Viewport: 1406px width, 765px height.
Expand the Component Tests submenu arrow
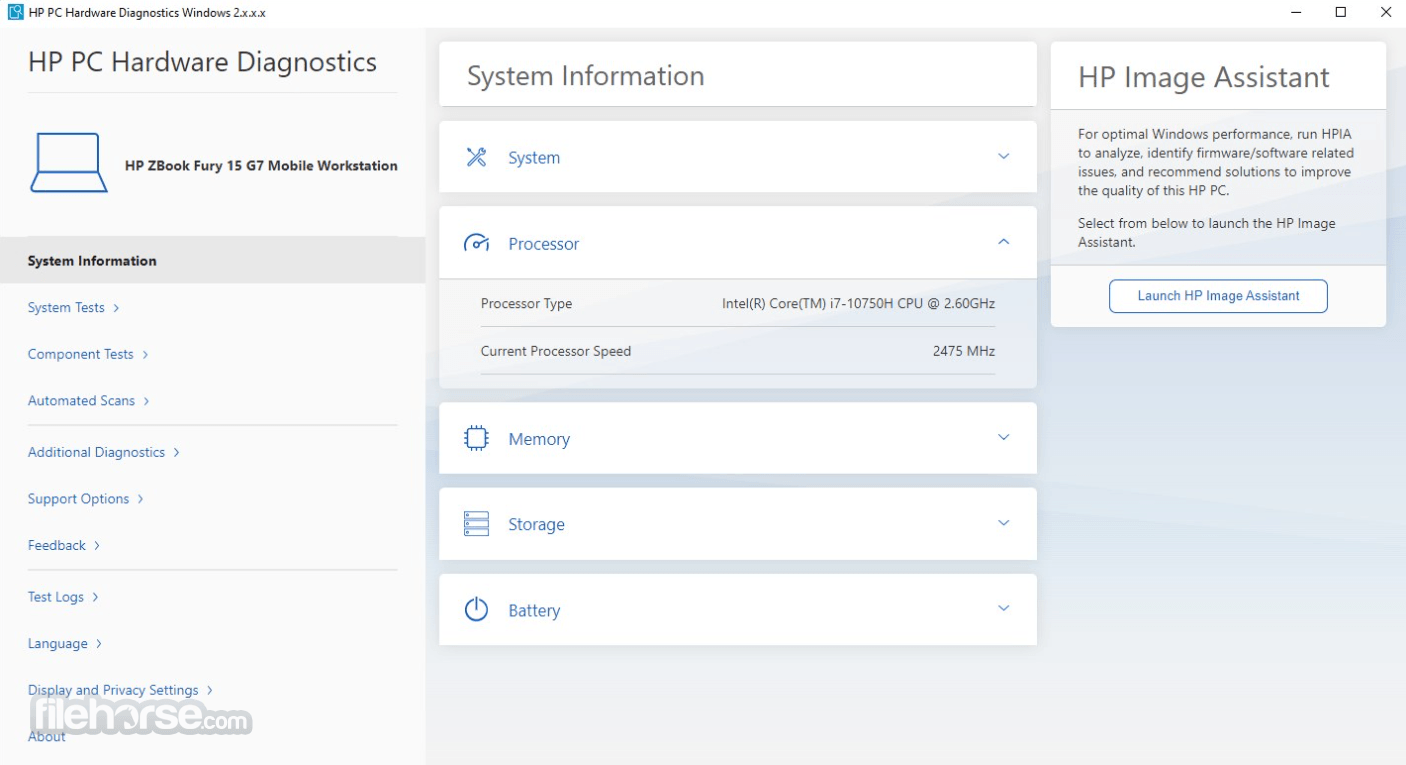(145, 355)
